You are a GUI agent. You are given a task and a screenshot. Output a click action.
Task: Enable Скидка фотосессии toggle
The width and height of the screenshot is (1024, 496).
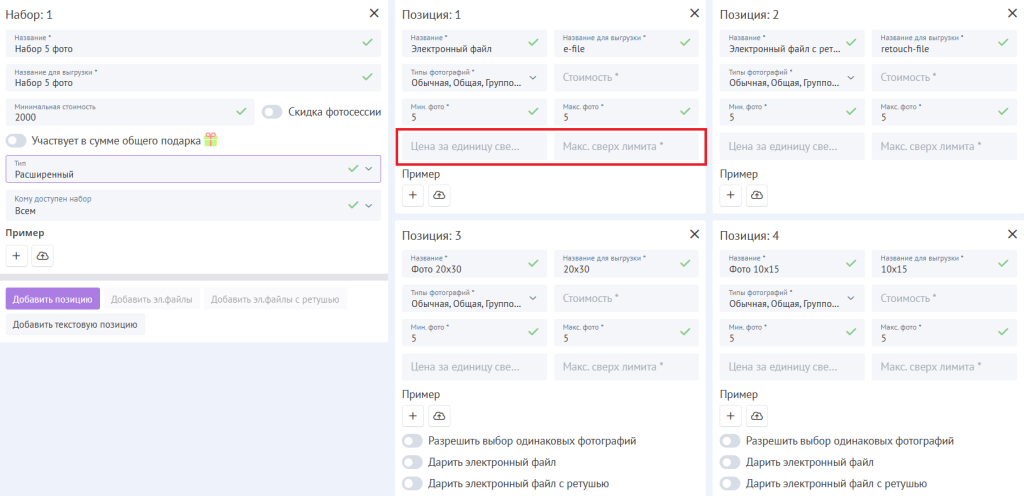[x=272, y=111]
